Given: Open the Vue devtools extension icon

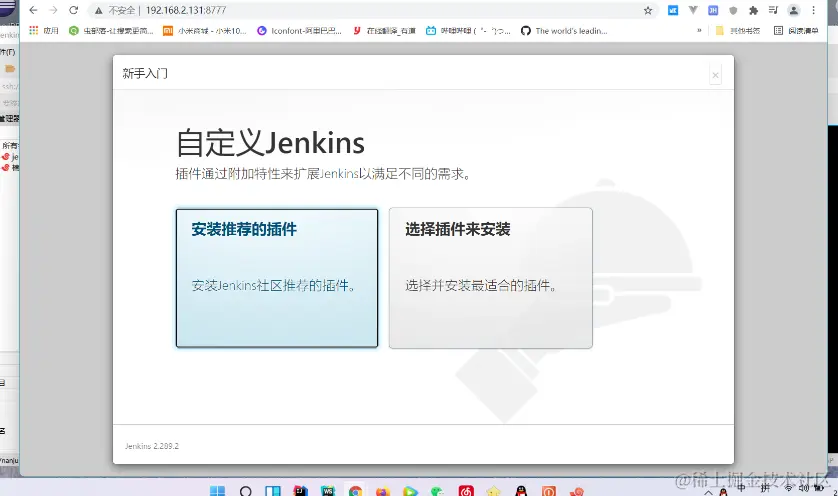Looking at the screenshot, I should [x=693, y=10].
